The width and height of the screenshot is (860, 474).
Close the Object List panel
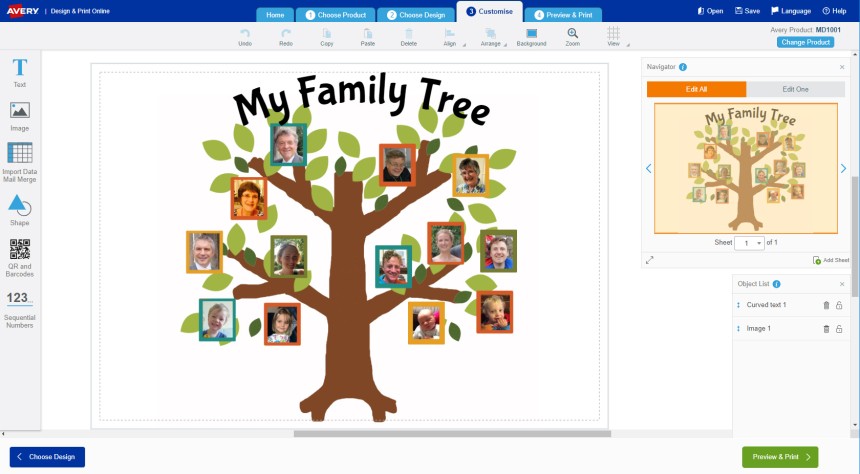(842, 284)
